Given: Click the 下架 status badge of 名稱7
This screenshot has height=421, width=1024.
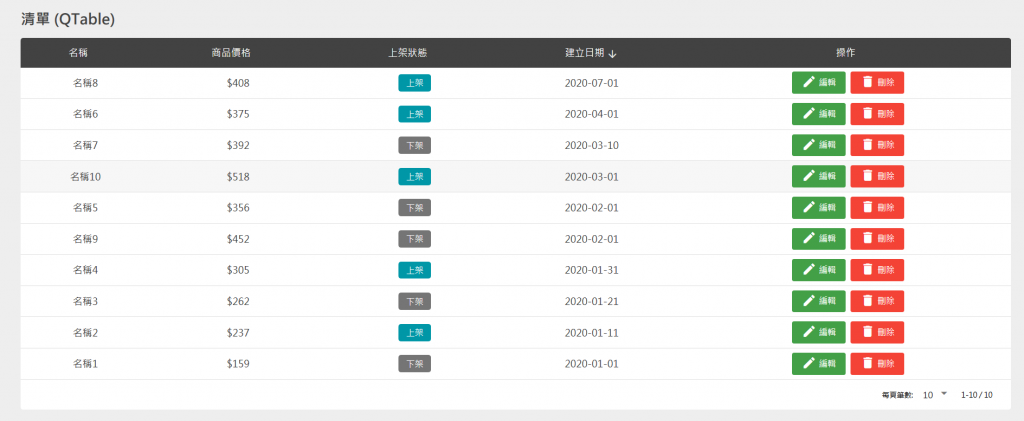Looking at the screenshot, I should point(415,146).
